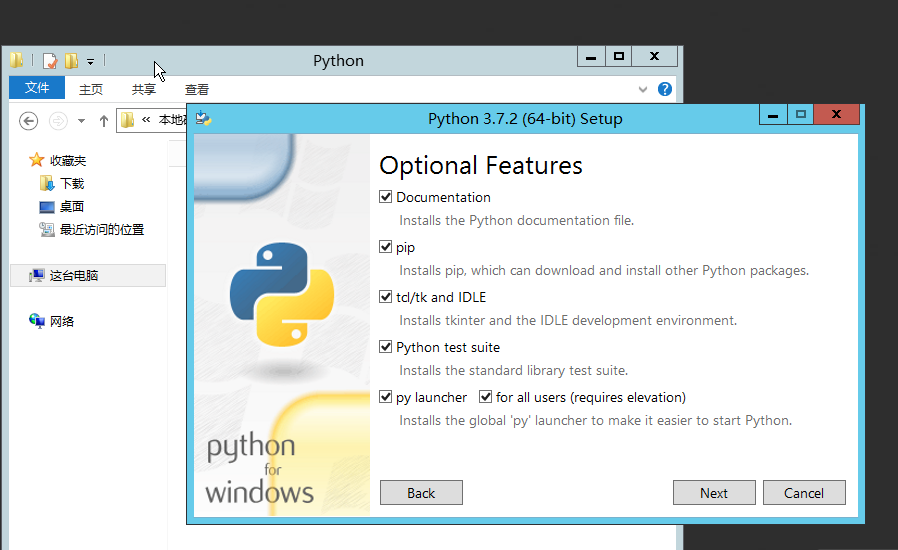Maximize the Python Explorer window
This screenshot has height=550, width=898.
pyautogui.click(x=619, y=56)
